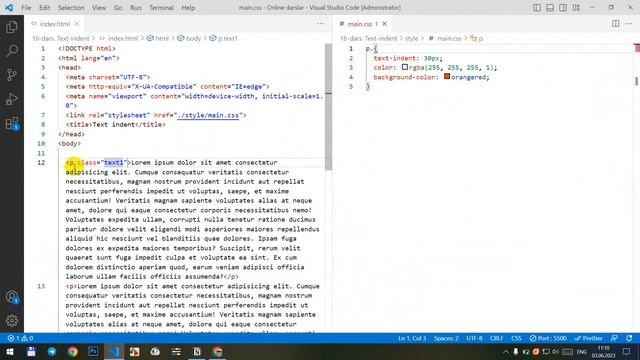Switch to the index.html tab

tap(55, 24)
